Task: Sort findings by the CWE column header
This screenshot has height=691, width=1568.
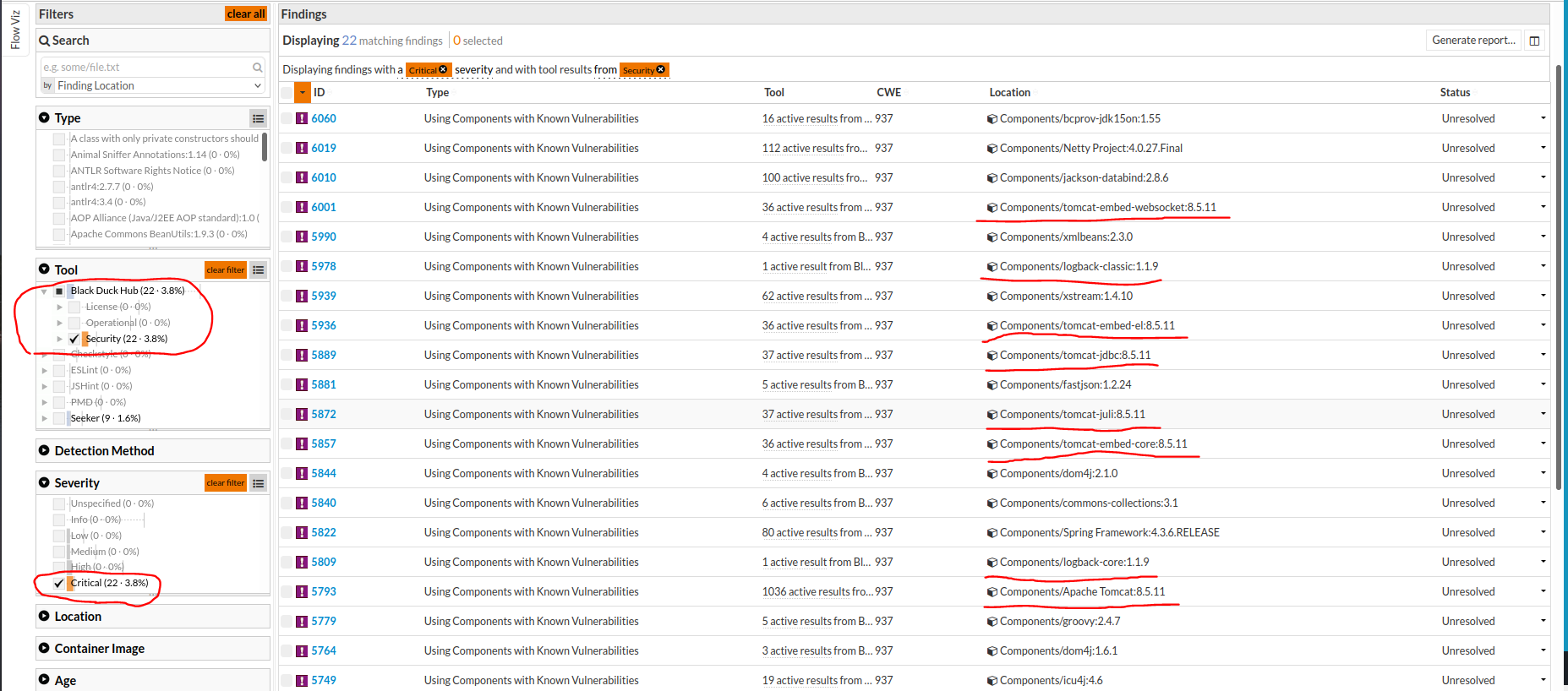Action: click(x=888, y=93)
